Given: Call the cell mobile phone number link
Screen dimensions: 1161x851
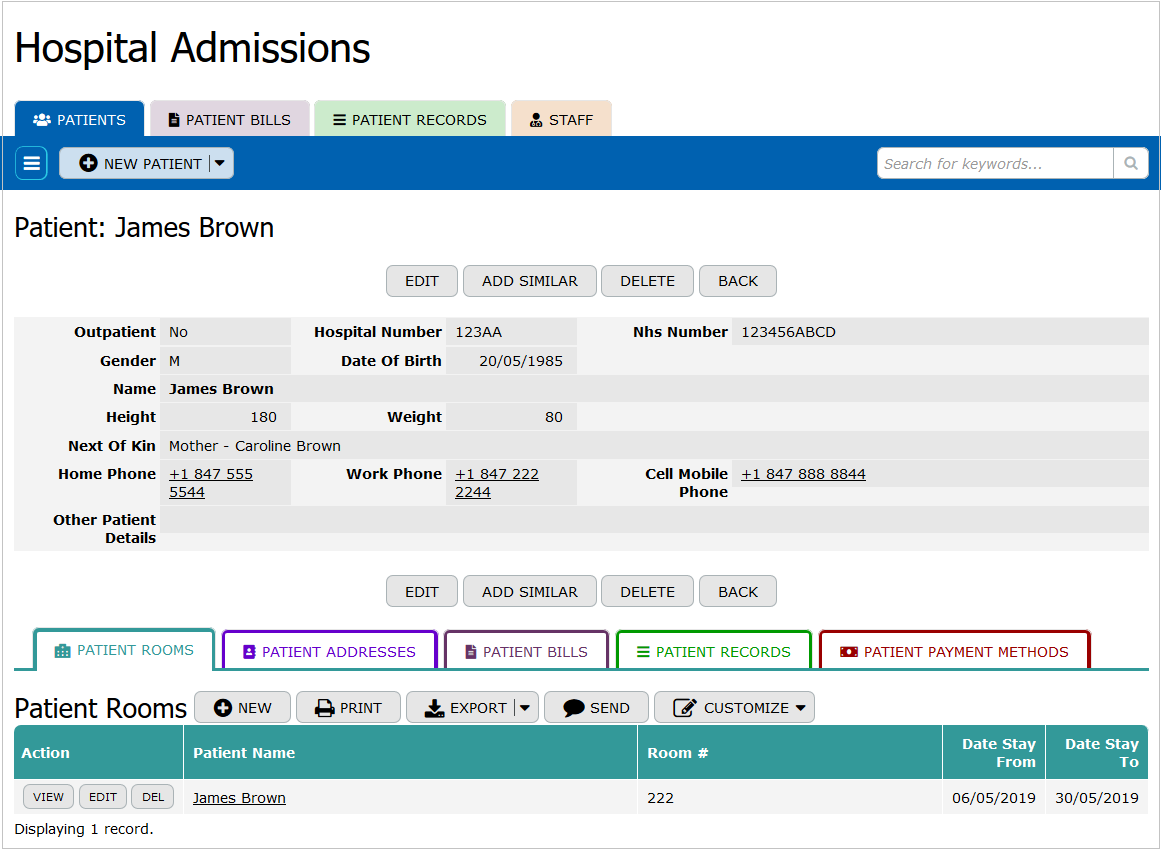Looking at the screenshot, I should [x=803, y=474].
